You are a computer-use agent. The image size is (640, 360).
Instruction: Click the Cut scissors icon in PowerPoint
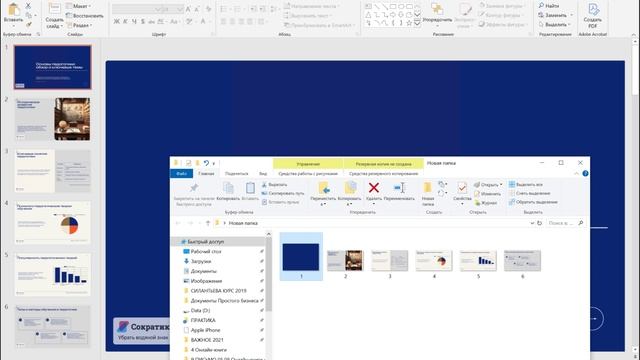point(28,6)
